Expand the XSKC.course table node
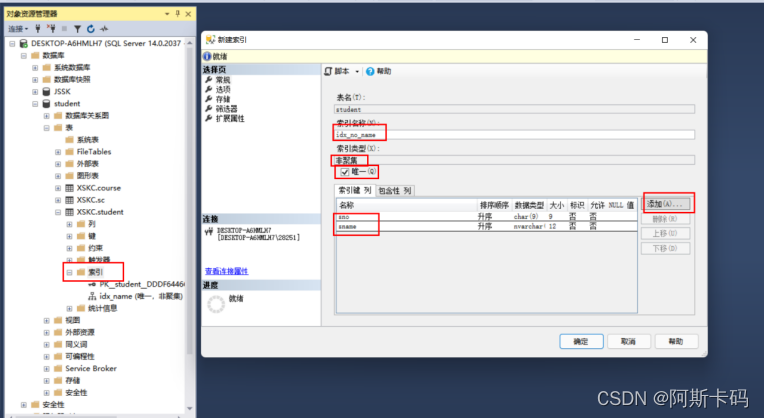Image resolution: width=764 pixels, height=418 pixels. (58, 188)
